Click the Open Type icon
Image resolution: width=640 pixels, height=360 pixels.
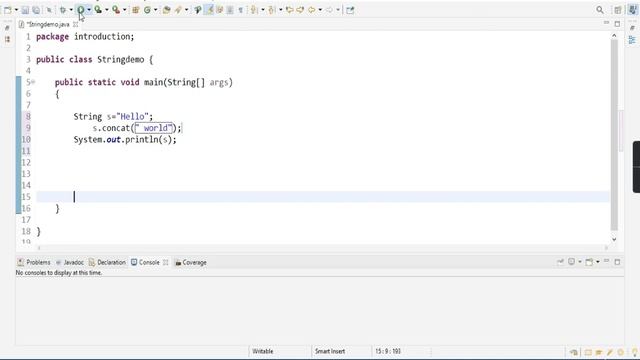[167, 10]
